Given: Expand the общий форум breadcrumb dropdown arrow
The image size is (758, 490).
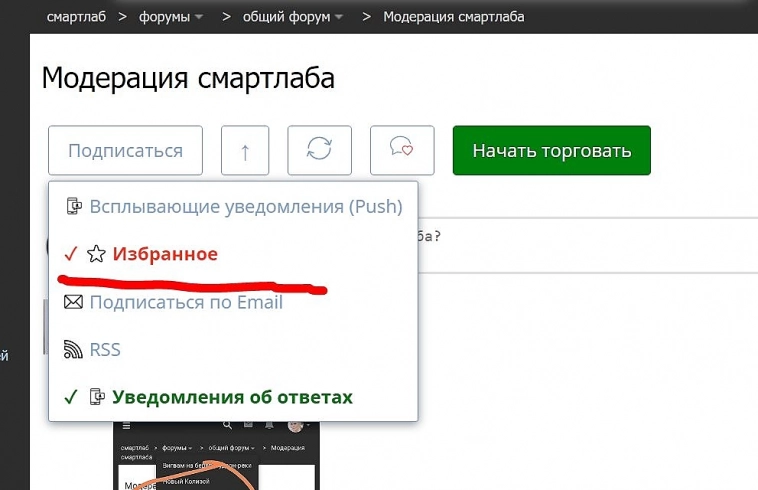Looking at the screenshot, I should [x=339, y=17].
